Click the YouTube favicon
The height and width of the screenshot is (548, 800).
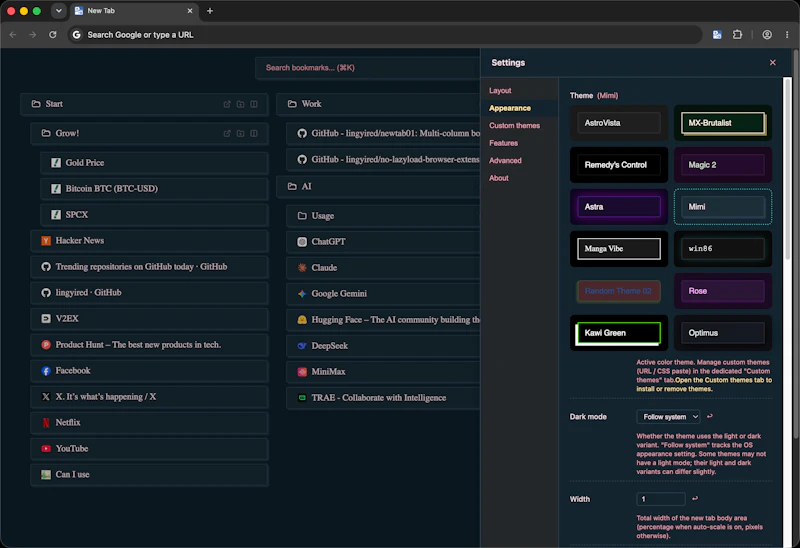click(46, 449)
